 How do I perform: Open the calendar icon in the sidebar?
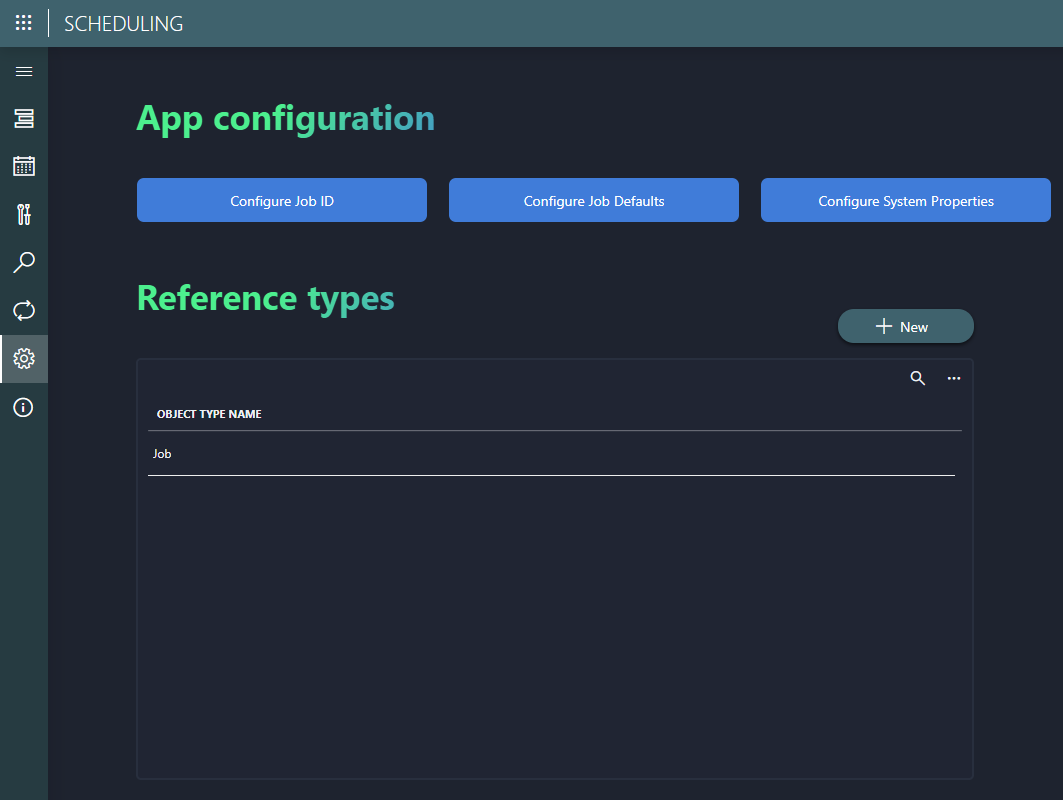23,166
